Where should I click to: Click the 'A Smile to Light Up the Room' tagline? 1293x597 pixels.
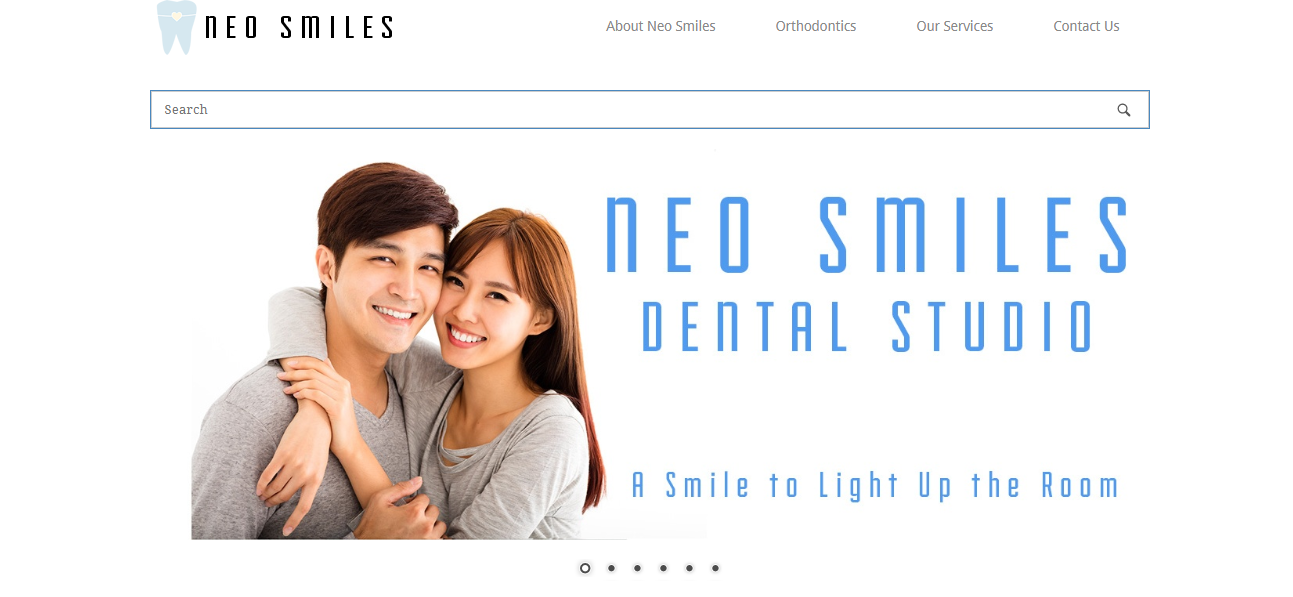click(x=875, y=485)
